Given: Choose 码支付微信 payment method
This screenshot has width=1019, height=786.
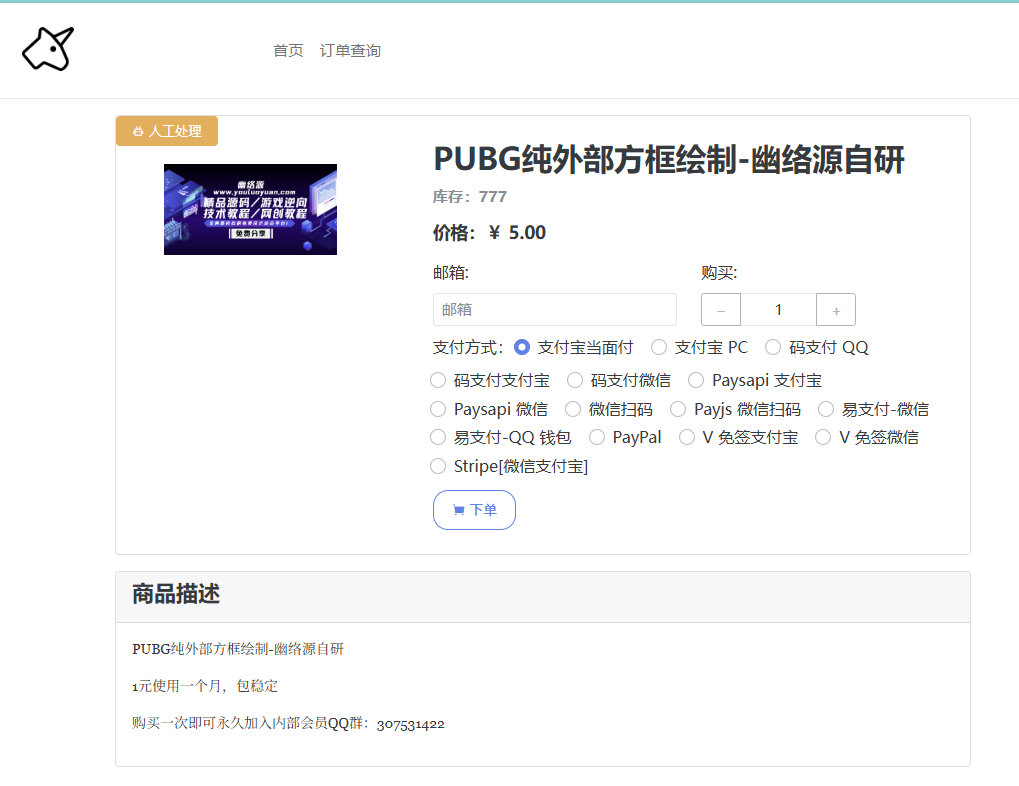Looking at the screenshot, I should click(x=574, y=380).
